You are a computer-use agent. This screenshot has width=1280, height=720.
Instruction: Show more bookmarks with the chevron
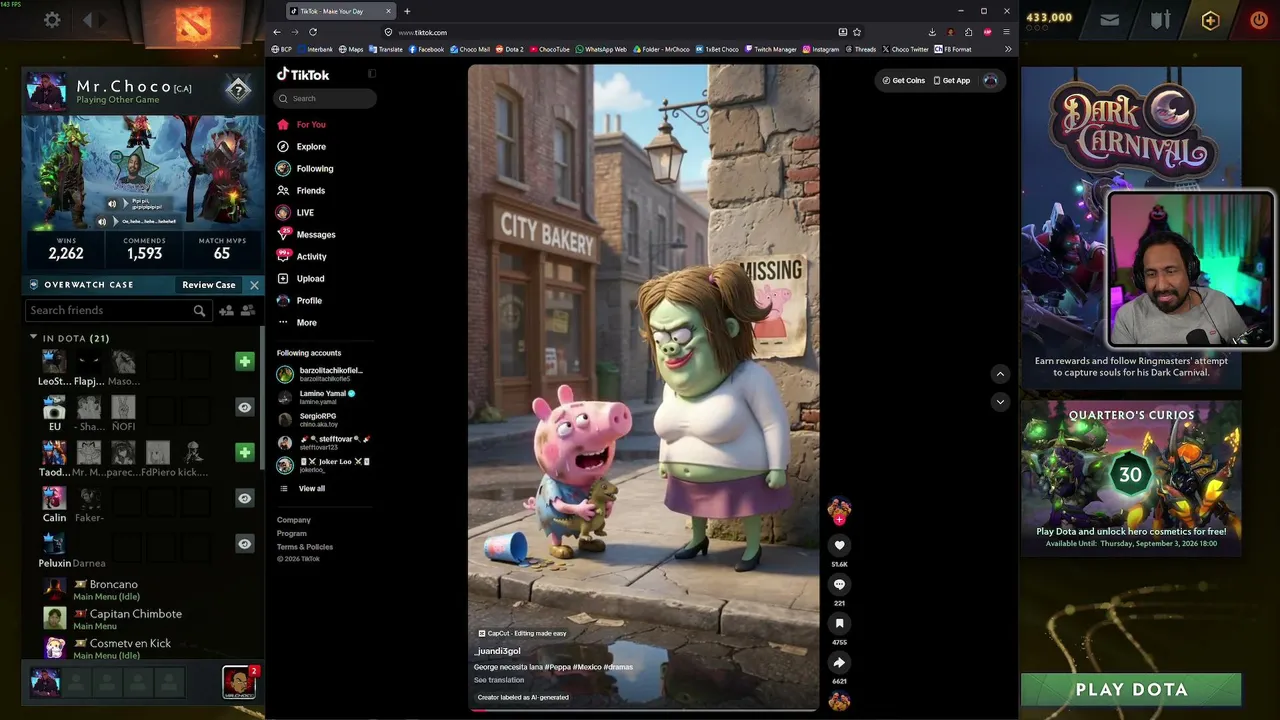point(1008,49)
